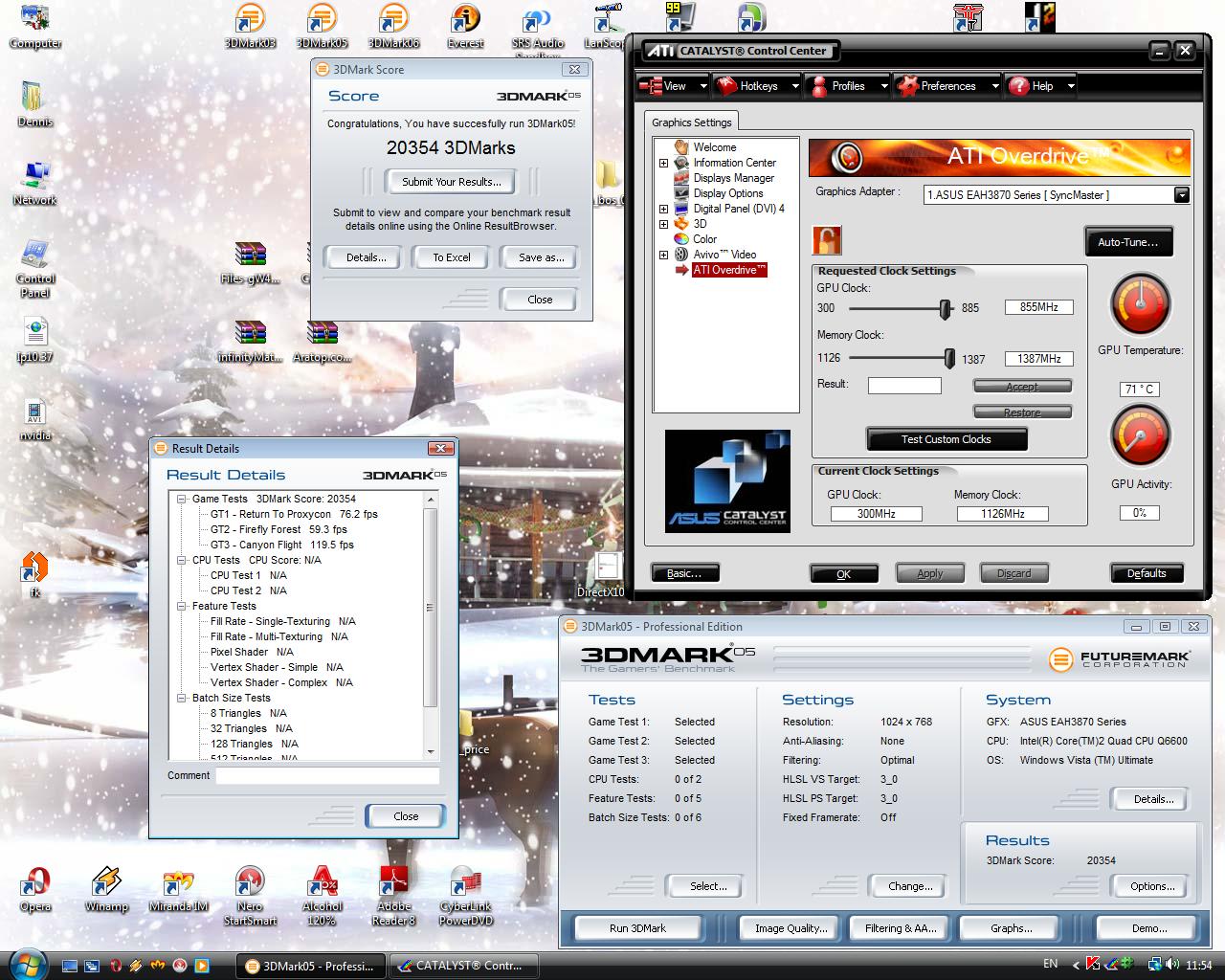The width and height of the screenshot is (1225, 980).
Task: Click the ATI Overdrive lock icon
Action: point(827,239)
